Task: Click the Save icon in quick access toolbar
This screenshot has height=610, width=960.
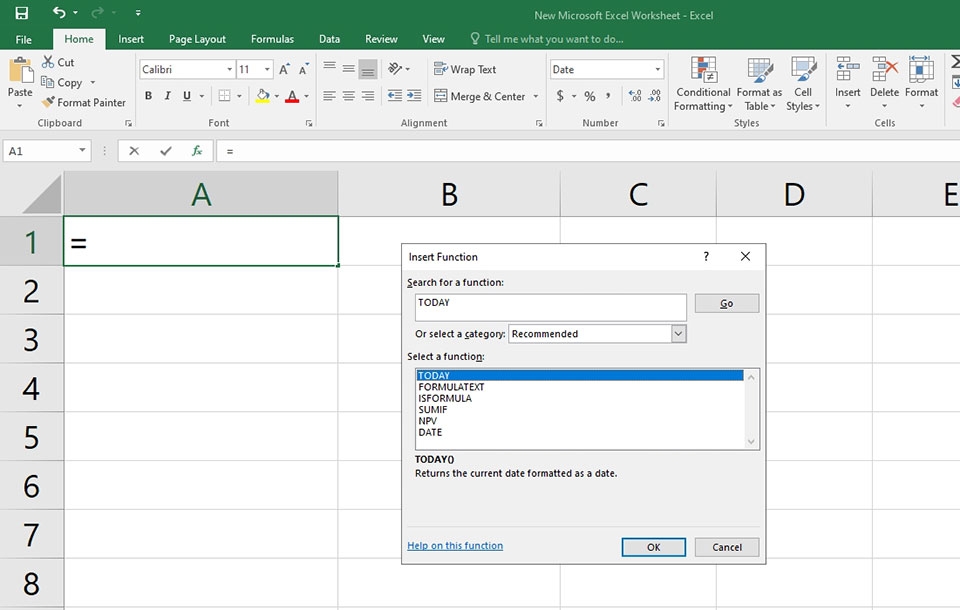Action: 21,13
